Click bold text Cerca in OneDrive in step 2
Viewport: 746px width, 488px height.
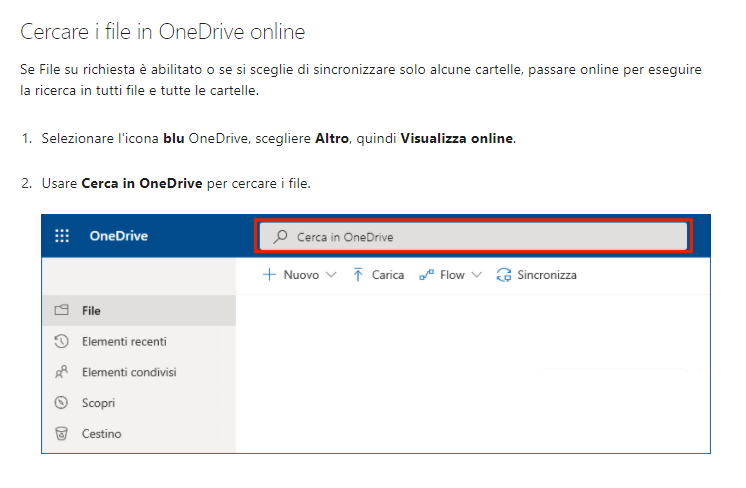[x=142, y=183]
